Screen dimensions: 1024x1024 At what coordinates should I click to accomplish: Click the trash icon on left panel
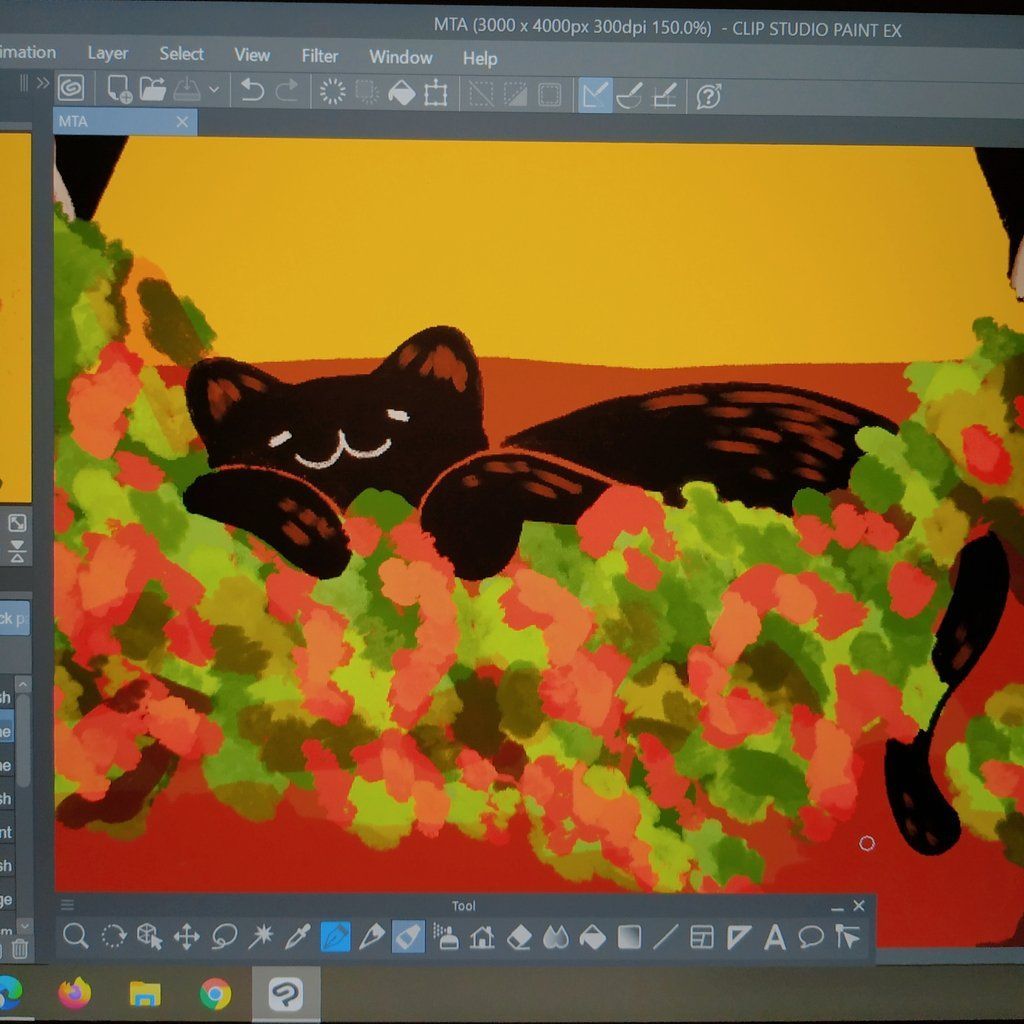pyautogui.click(x=20, y=949)
